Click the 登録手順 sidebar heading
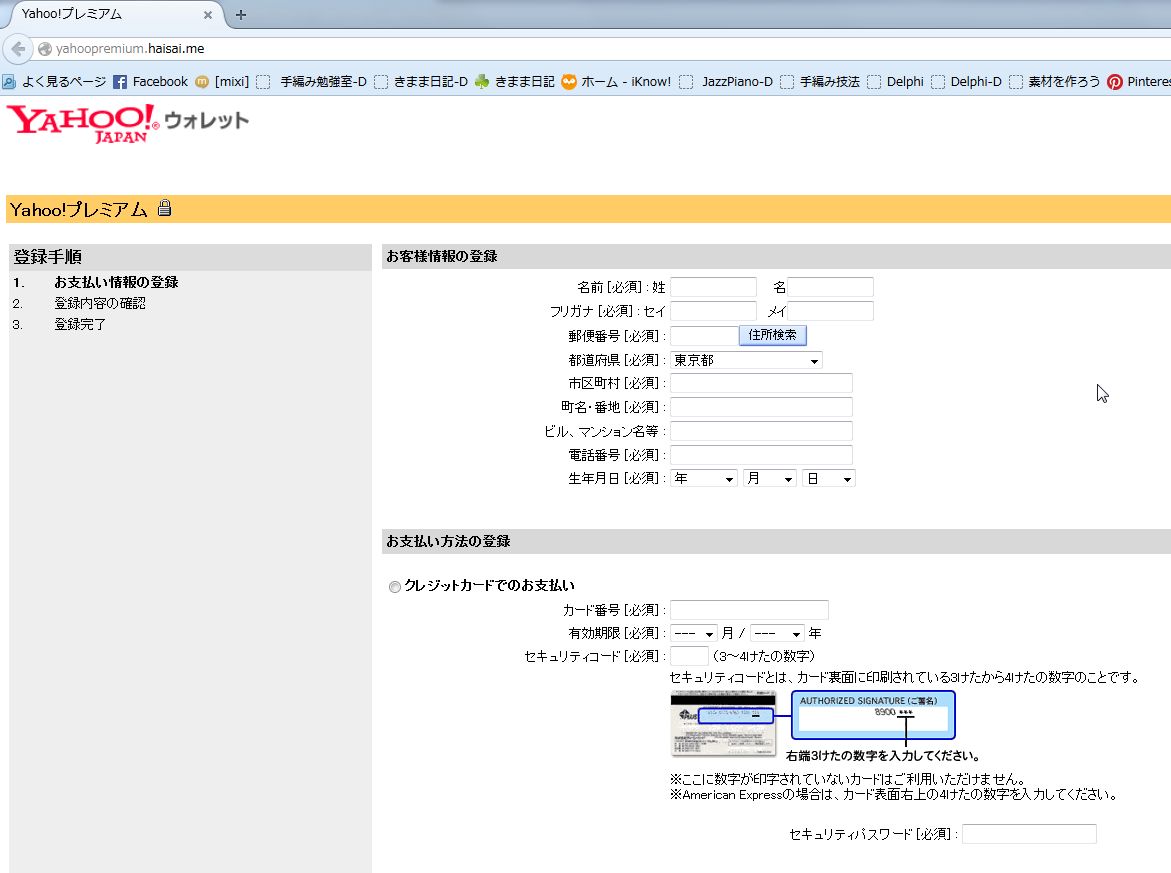Image resolution: width=1171 pixels, height=873 pixels. point(47,256)
